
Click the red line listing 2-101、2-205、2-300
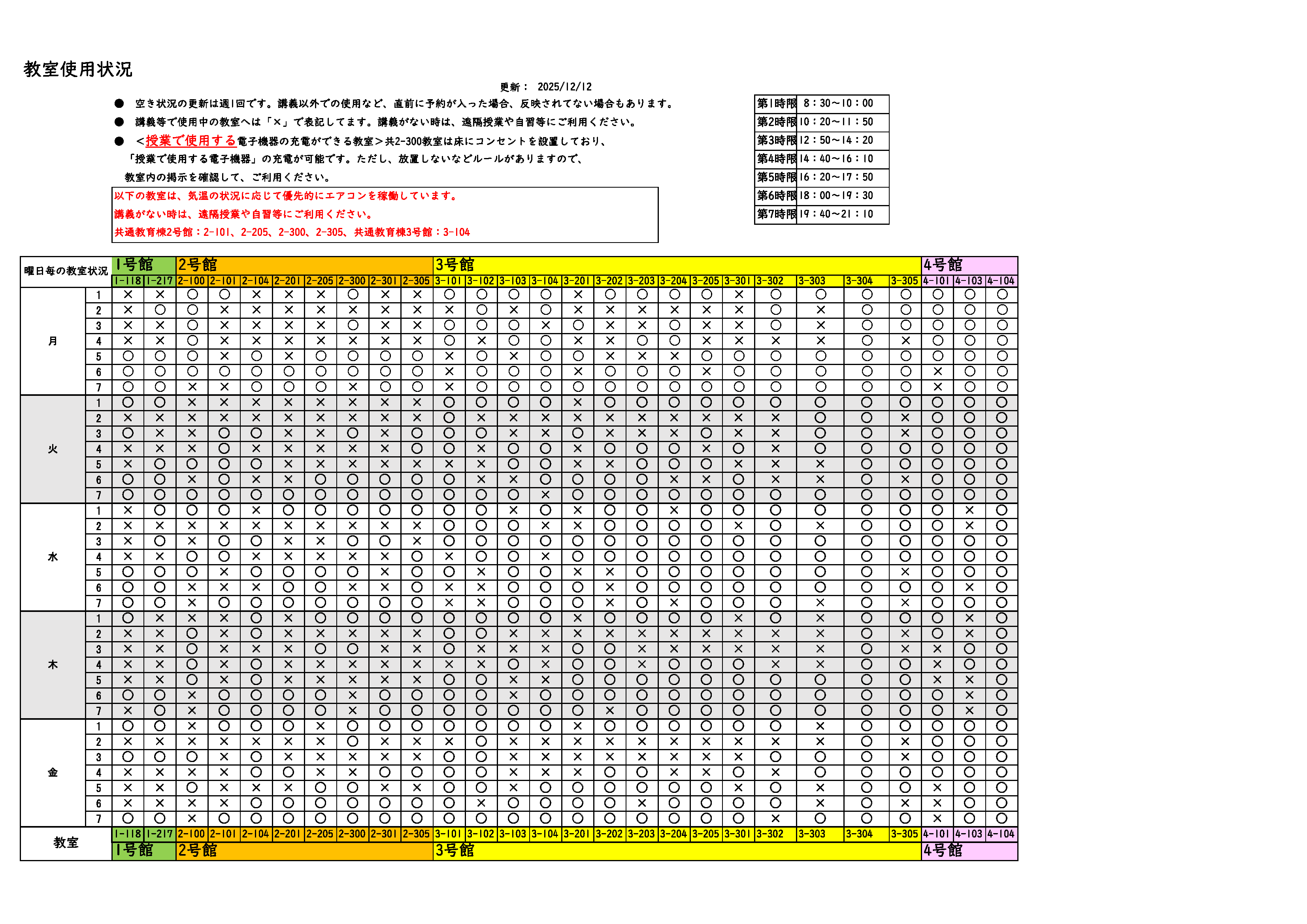click(x=292, y=232)
